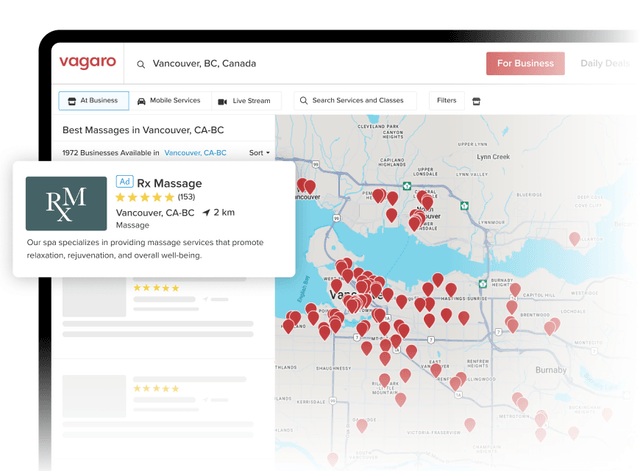This screenshot has width=640, height=471.
Task: Open the Sort dropdown
Action: (x=260, y=153)
